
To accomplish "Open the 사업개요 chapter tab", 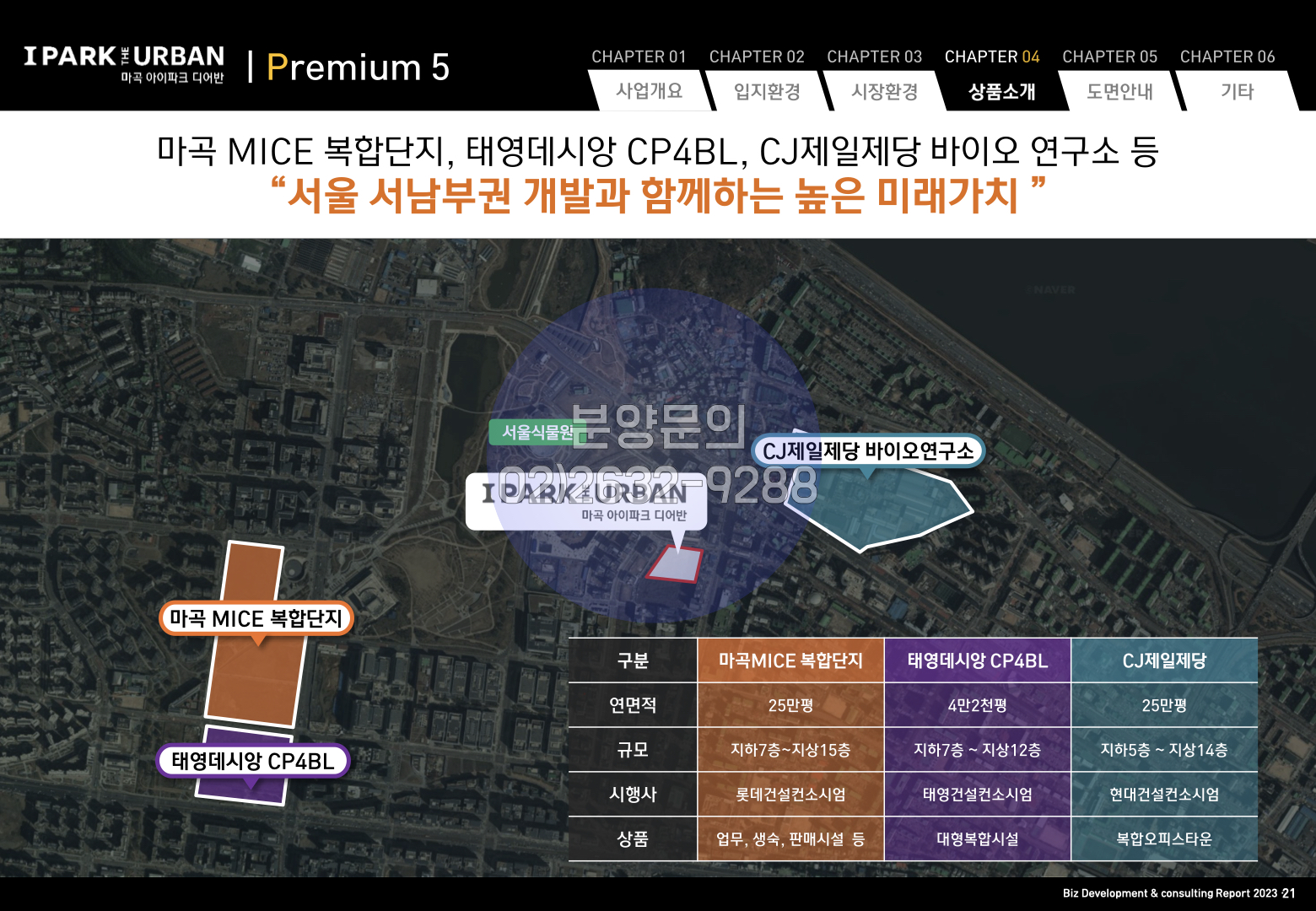I will [650, 91].
